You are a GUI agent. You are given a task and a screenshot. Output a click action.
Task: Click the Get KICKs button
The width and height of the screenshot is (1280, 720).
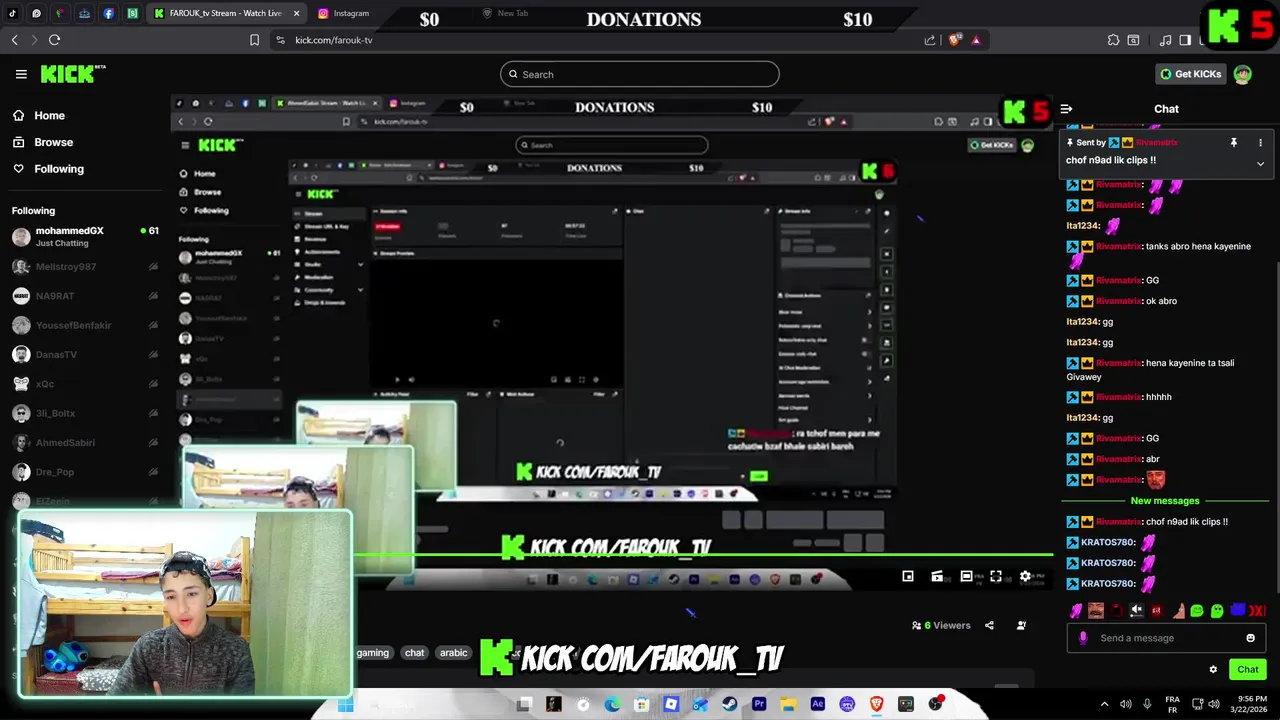point(1191,74)
